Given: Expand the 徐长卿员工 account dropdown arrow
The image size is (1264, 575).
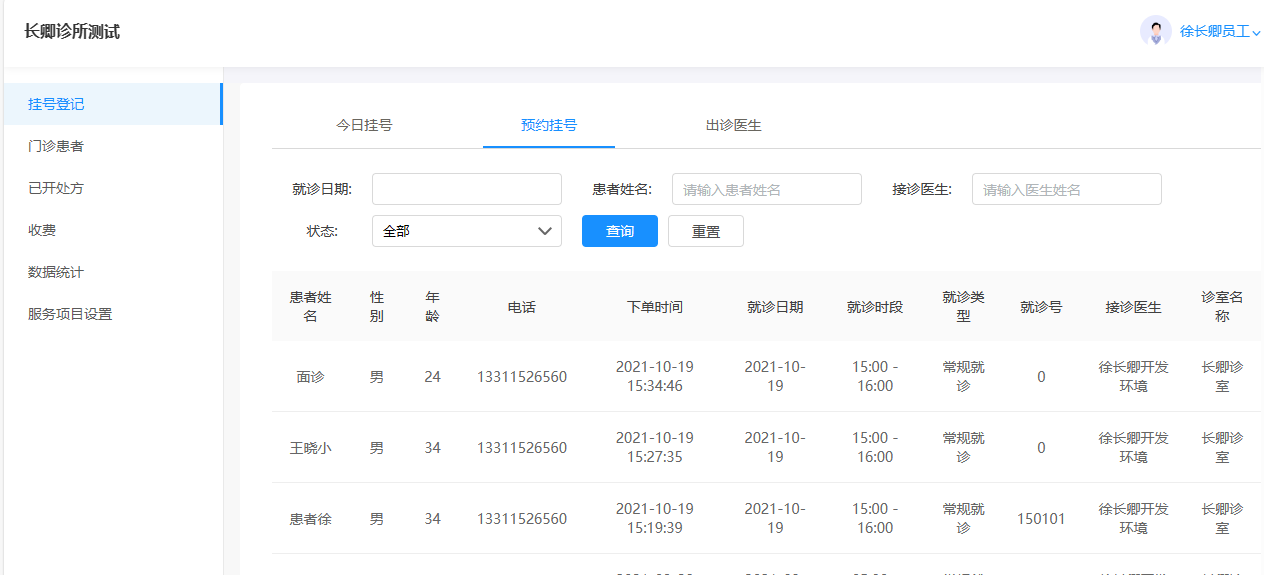Looking at the screenshot, I should tap(1257, 33).
